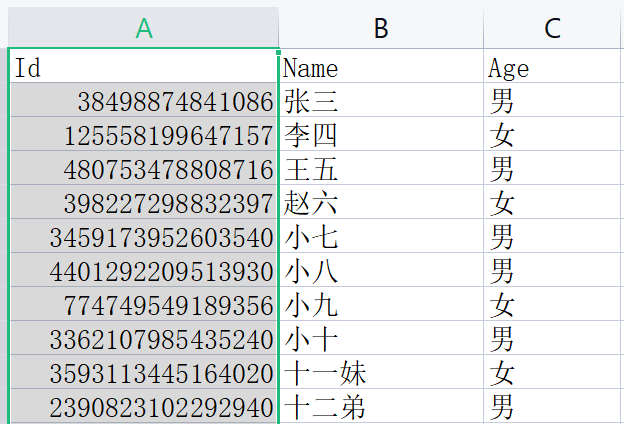Image resolution: width=624 pixels, height=424 pixels.
Task: Click the name cell 王五
Action: (x=380, y=169)
